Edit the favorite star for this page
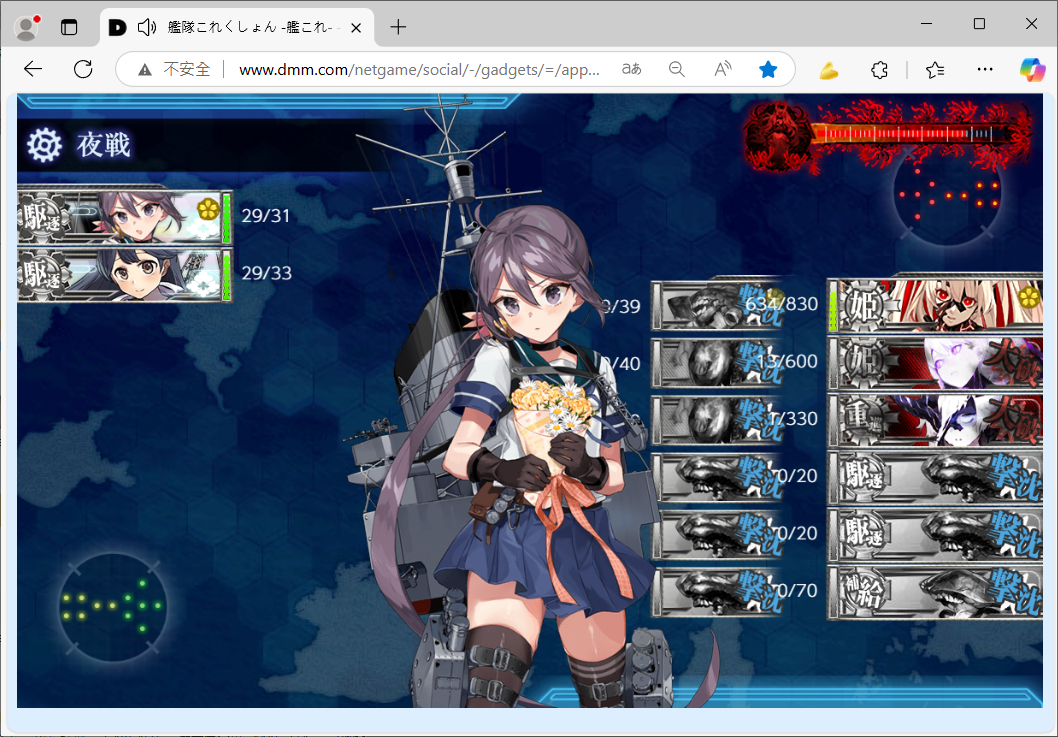This screenshot has height=737, width=1058. tap(768, 69)
